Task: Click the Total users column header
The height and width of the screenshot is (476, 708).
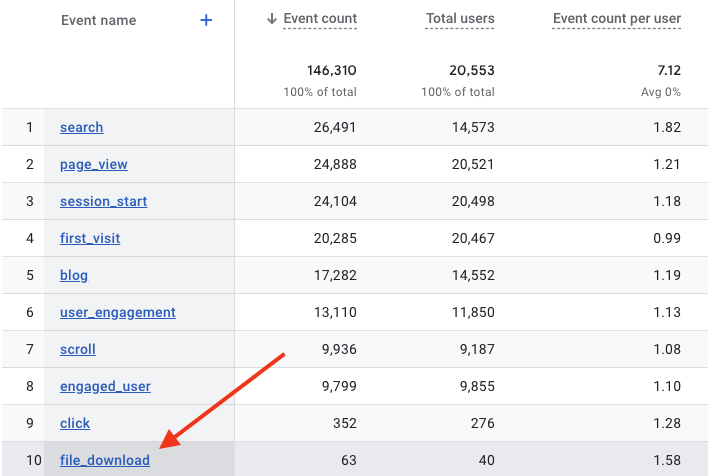Action: pos(459,19)
